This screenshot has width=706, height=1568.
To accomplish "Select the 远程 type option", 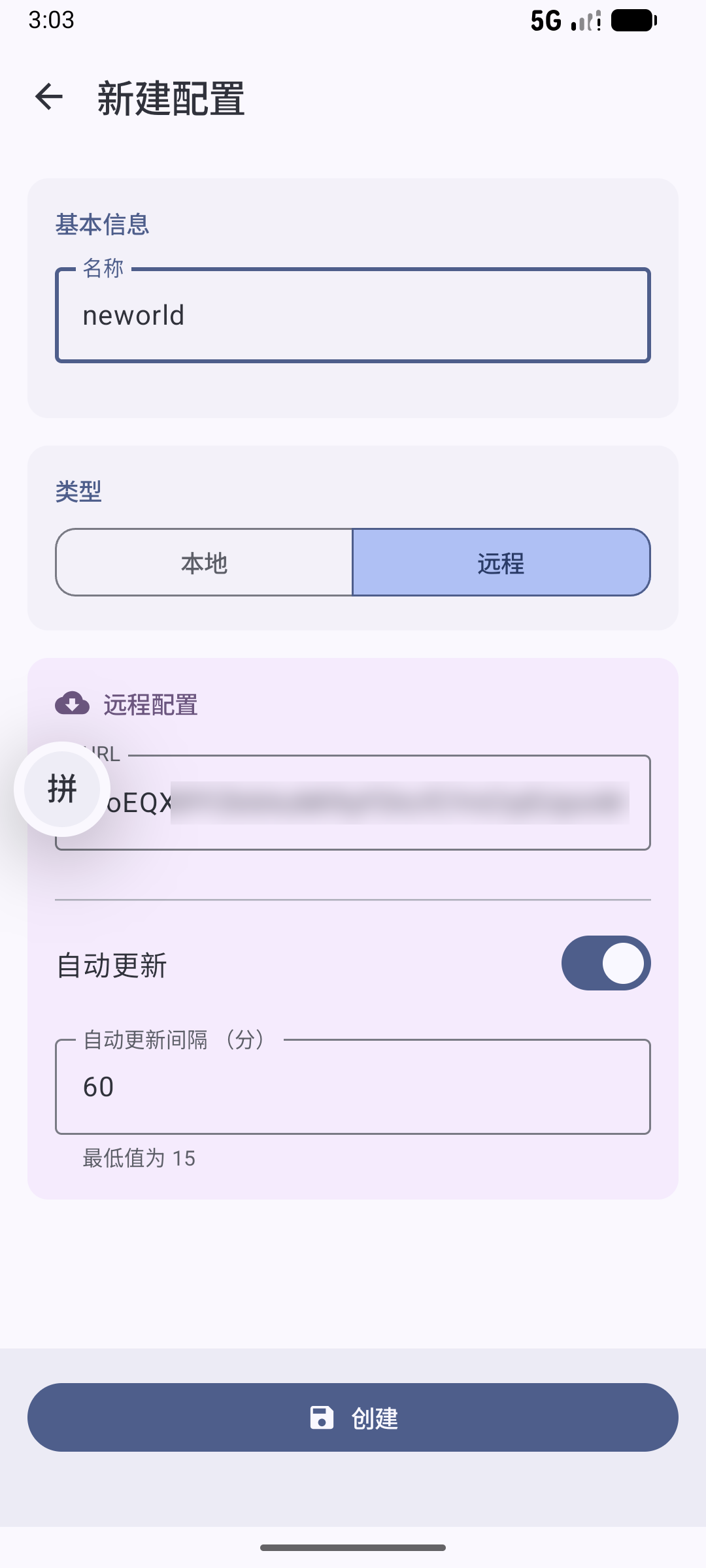I will pos(501,563).
